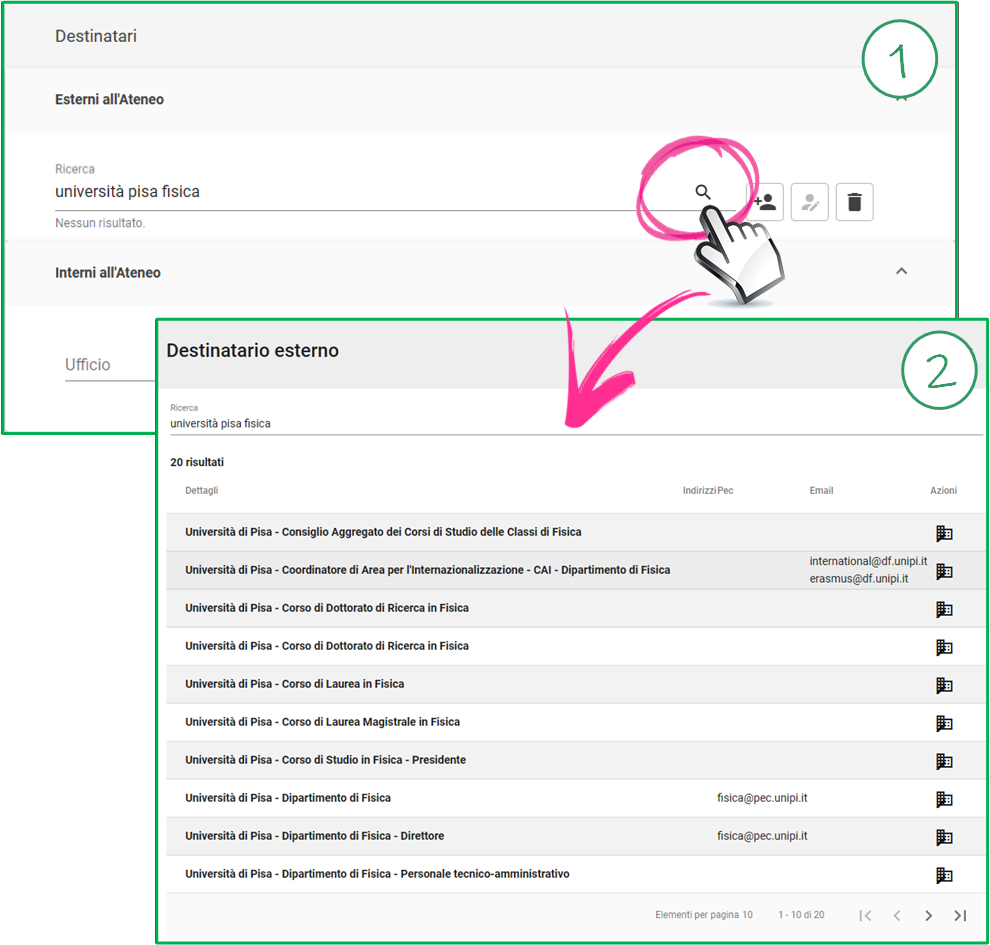
Task: Click the search magnifier icon in Ricerca field
Action: tap(703, 192)
